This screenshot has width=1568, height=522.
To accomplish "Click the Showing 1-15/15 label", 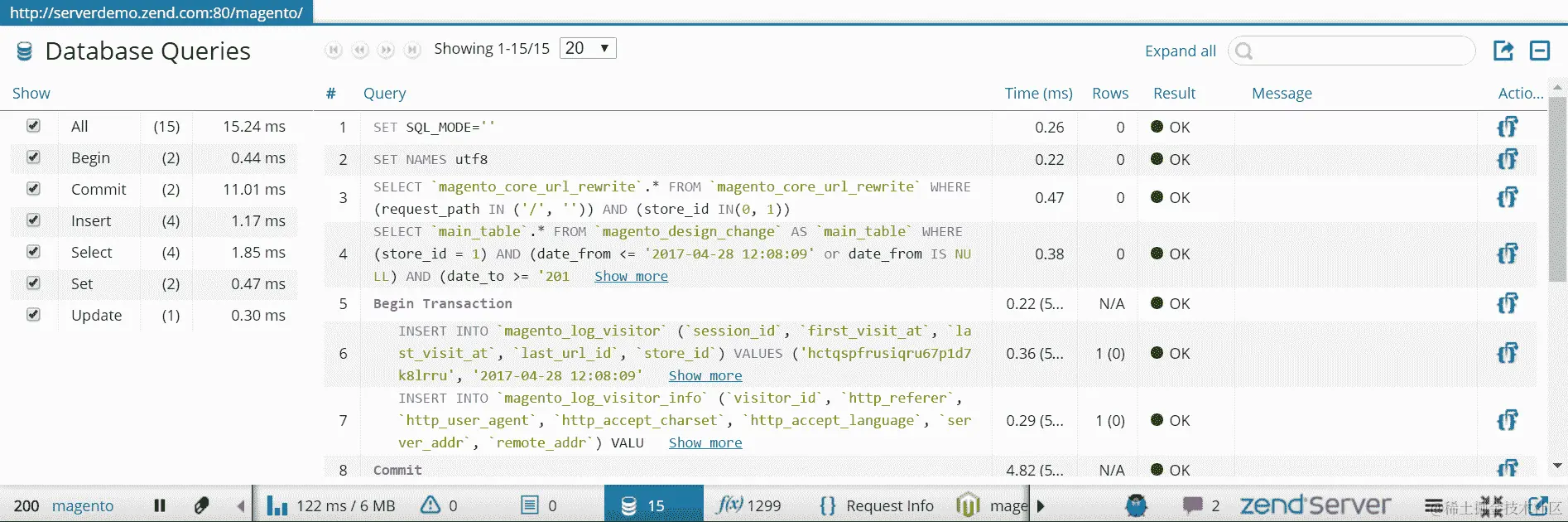I will point(492,49).
